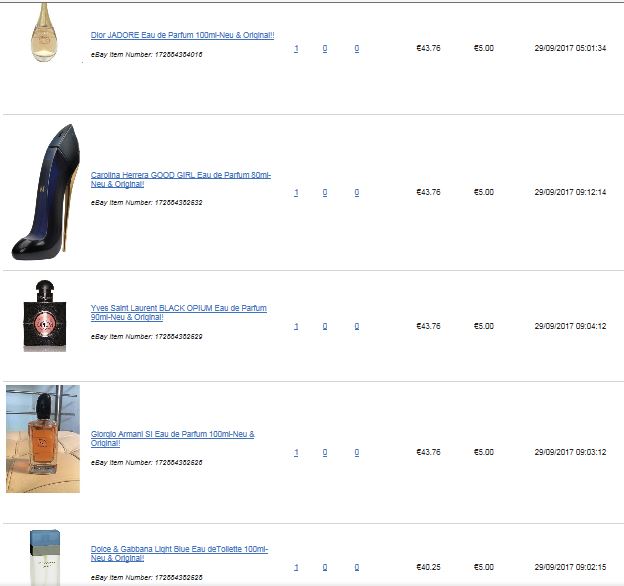
Task: Click the "1" link in the BLACK OPIUM row
Action: [x=296, y=326]
